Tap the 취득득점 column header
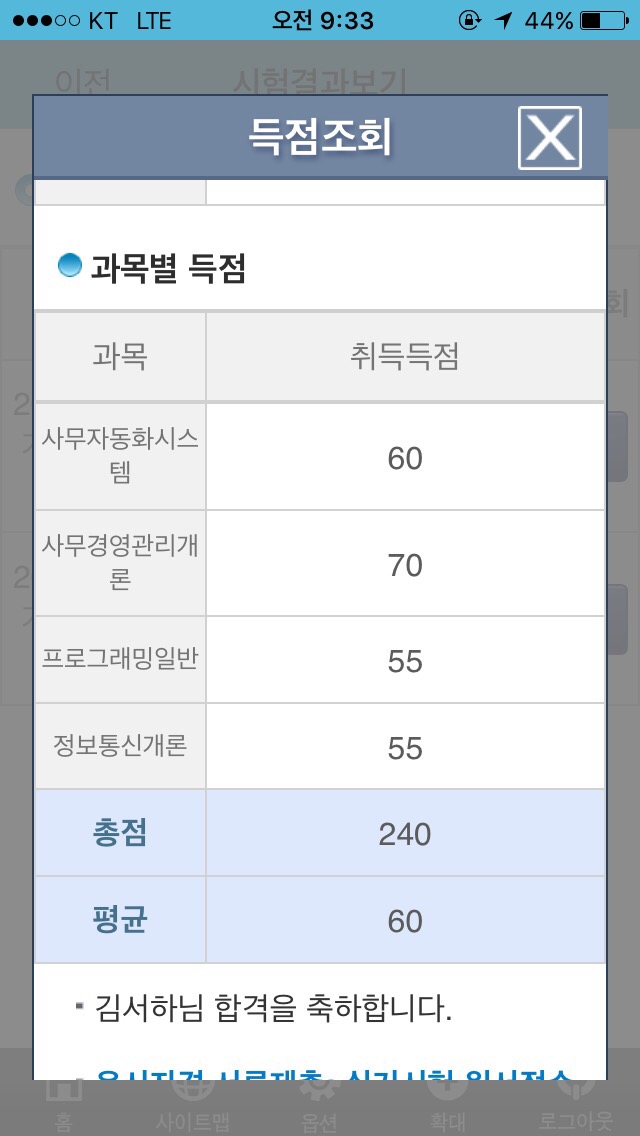This screenshot has width=640, height=1136. click(405, 357)
